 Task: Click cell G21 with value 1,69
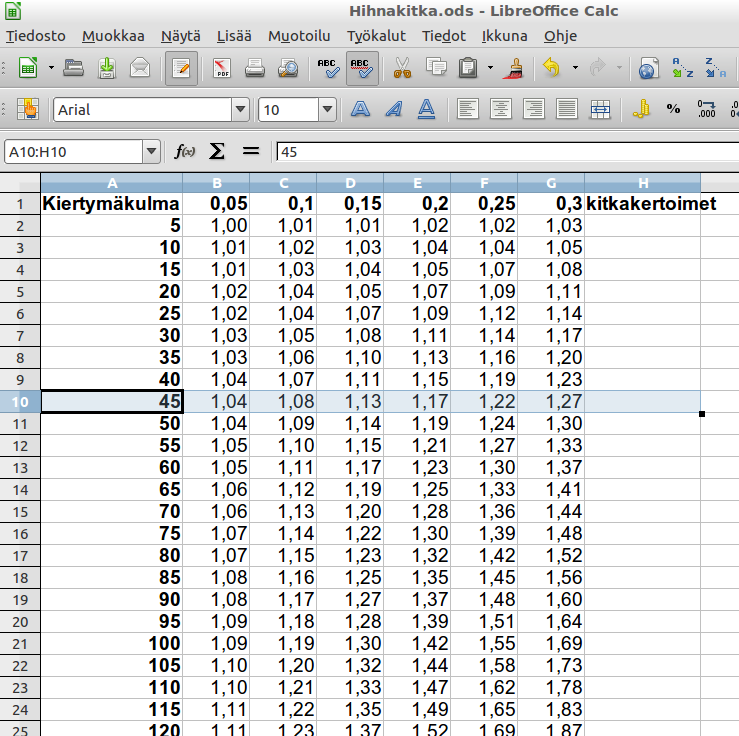[551, 644]
